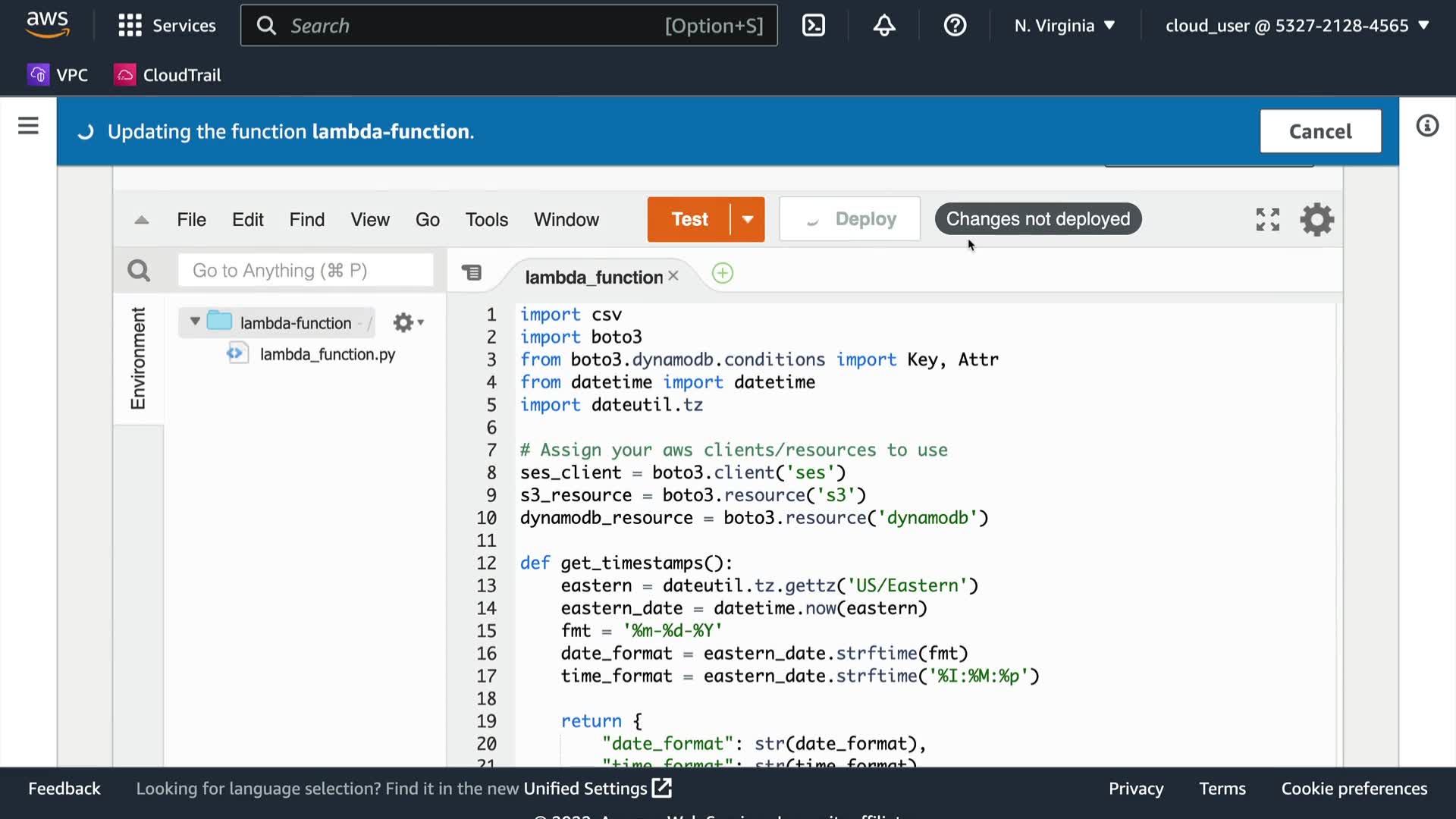This screenshot has width=1456, height=819.
Task: Click the Go to Anything input field
Action: (305, 271)
